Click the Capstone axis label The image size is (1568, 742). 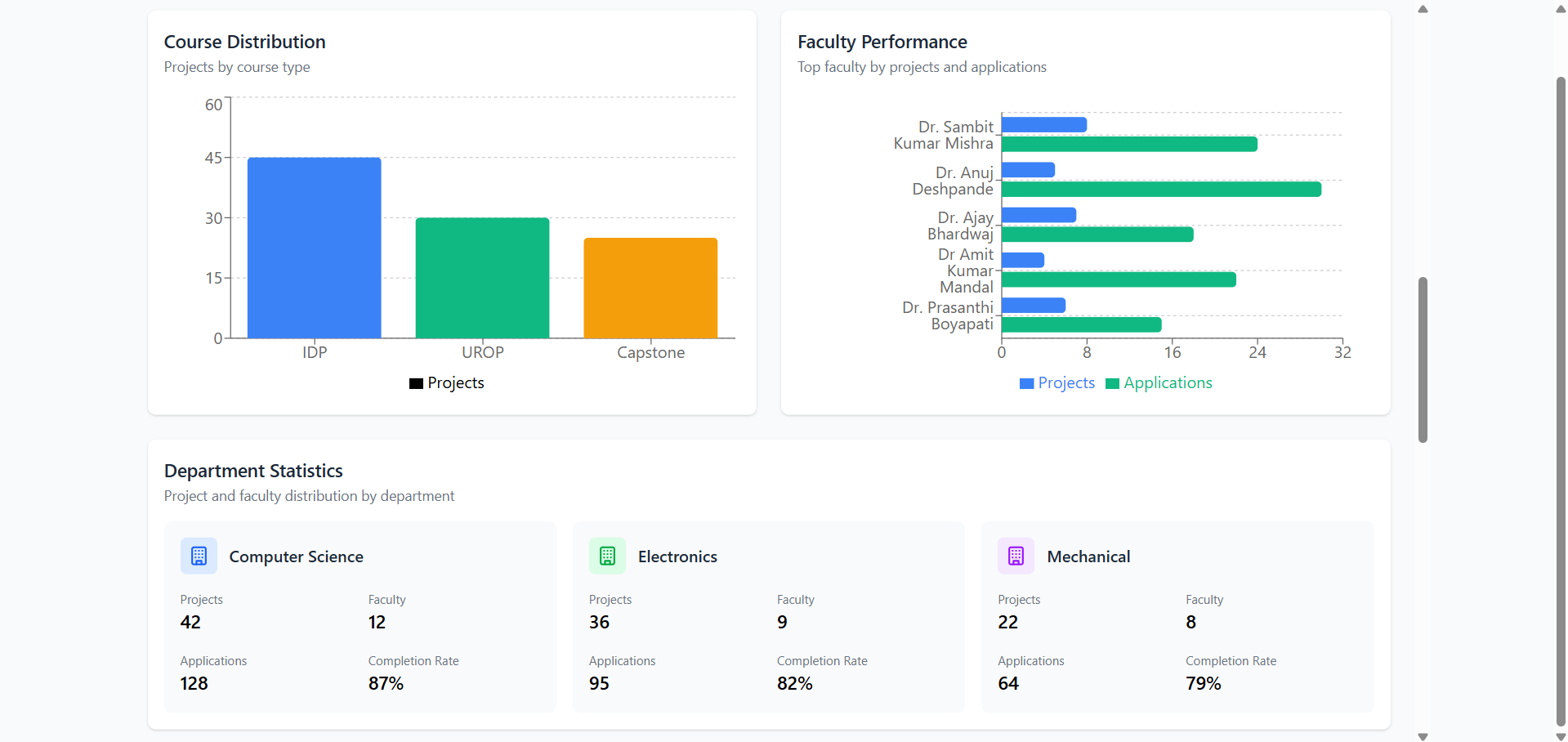651,352
